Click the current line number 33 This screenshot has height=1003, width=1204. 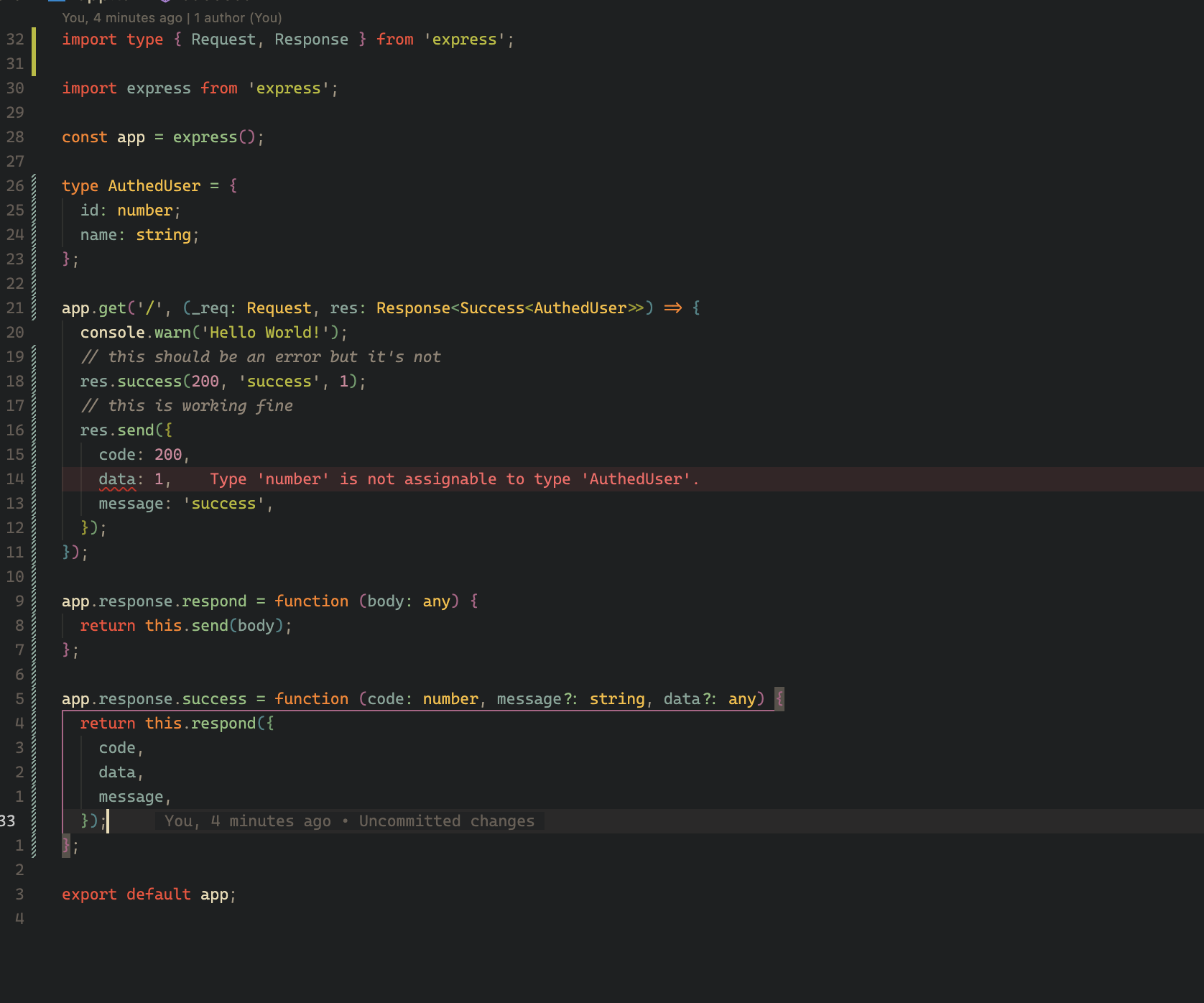[8, 821]
